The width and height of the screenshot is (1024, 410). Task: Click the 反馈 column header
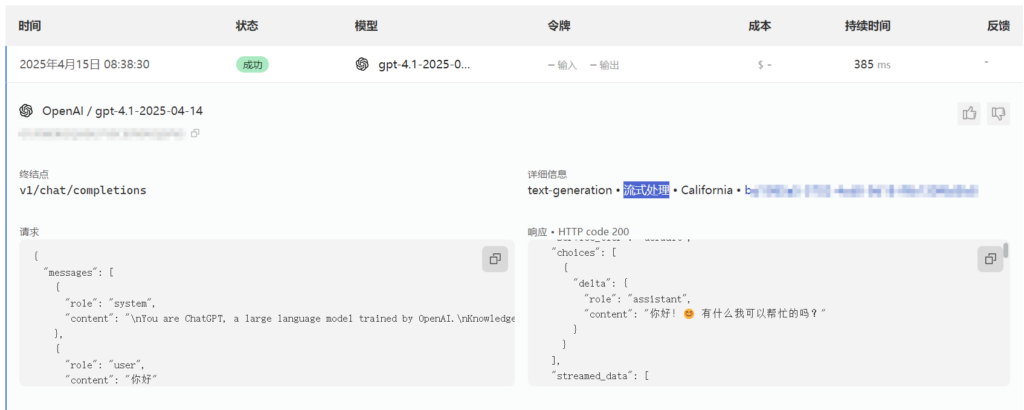999,26
